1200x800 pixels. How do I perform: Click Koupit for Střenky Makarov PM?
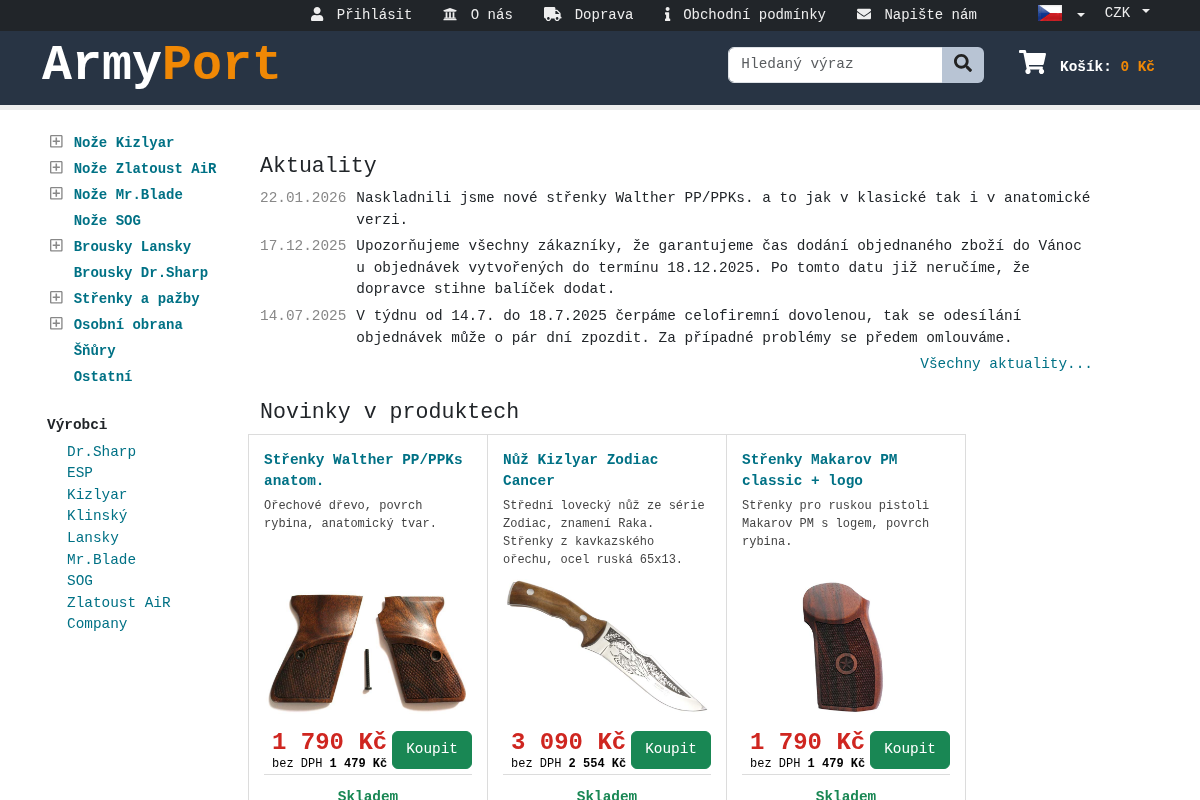click(910, 750)
